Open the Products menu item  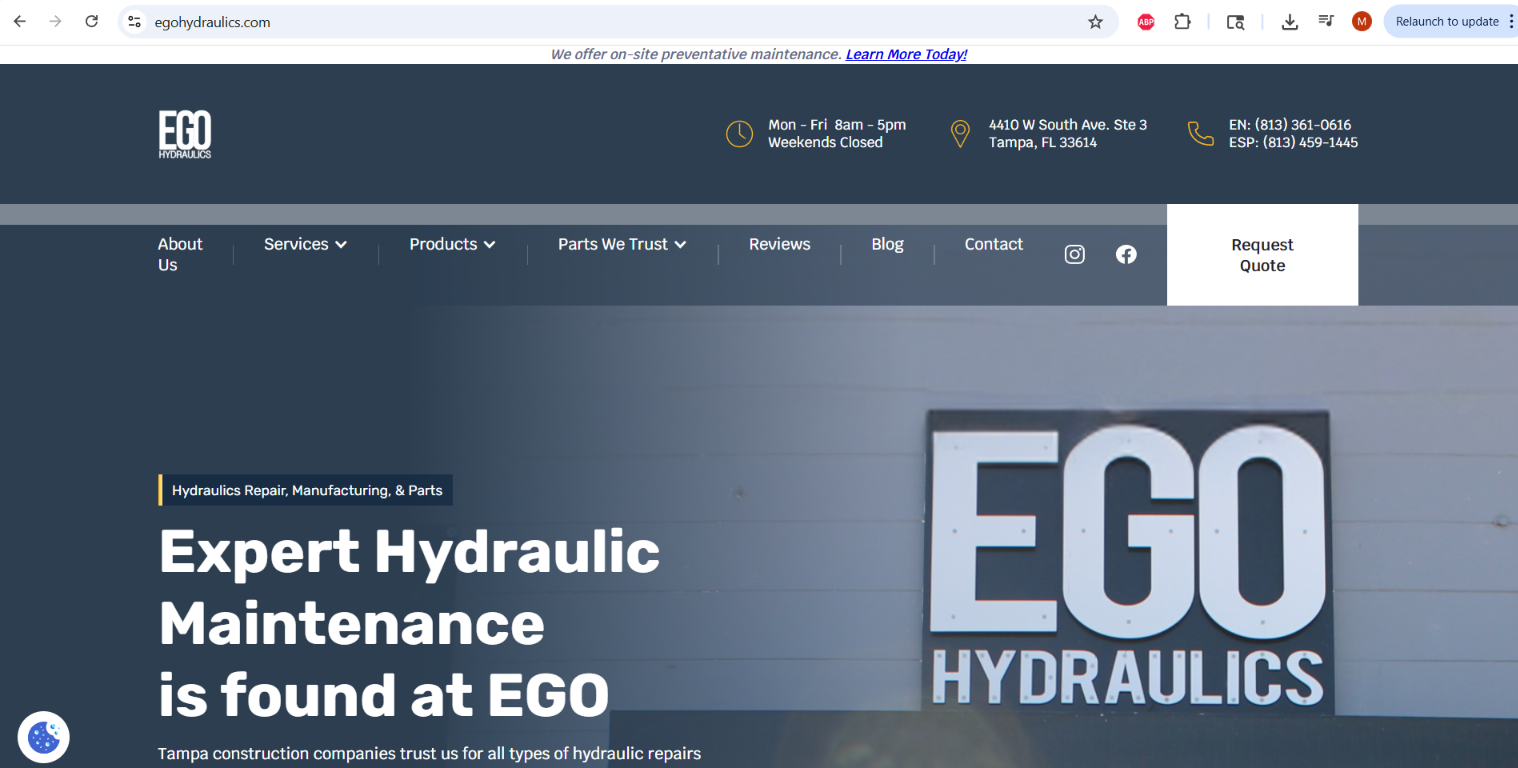pyautogui.click(x=443, y=244)
